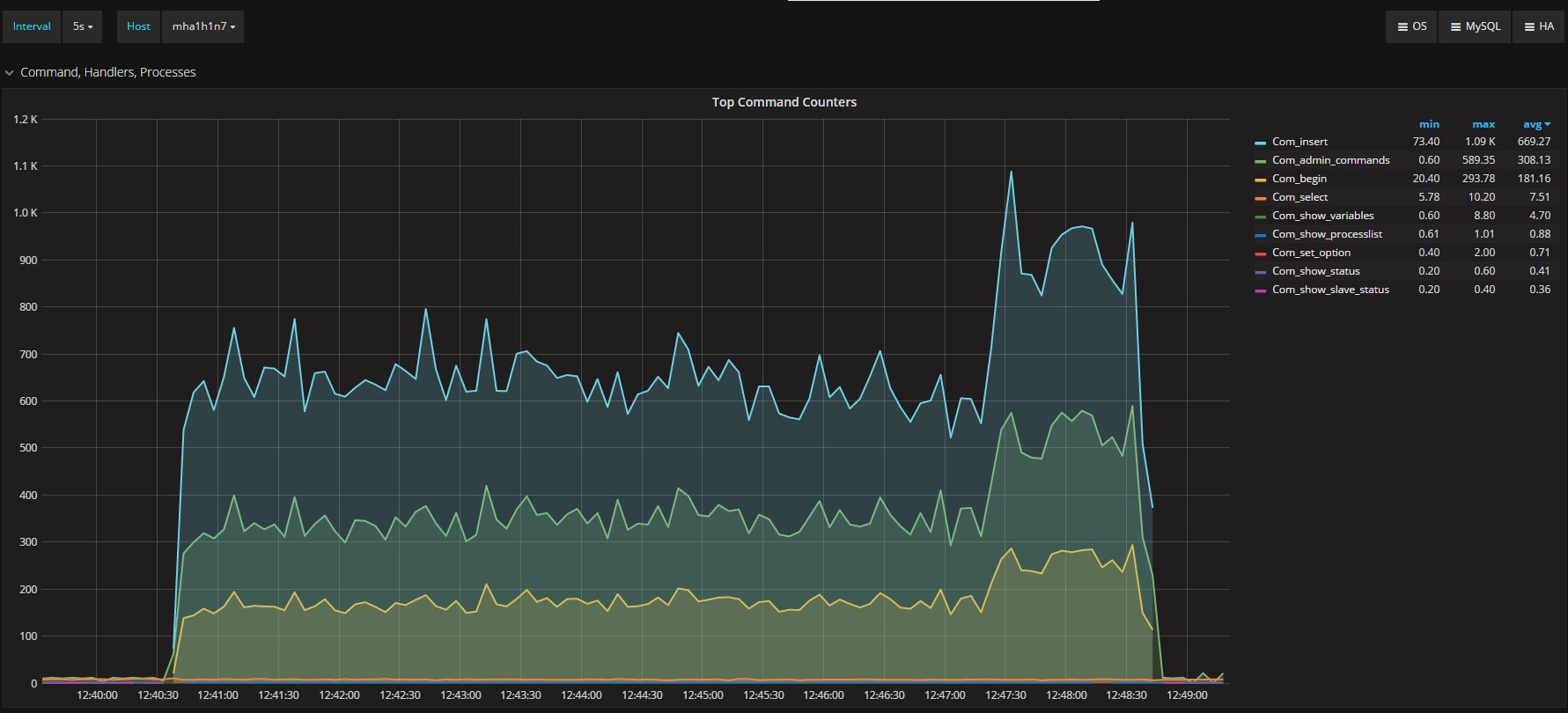Viewport: 1568px width, 713px height.
Task: Sort legend by avg column
Action: coord(1535,124)
